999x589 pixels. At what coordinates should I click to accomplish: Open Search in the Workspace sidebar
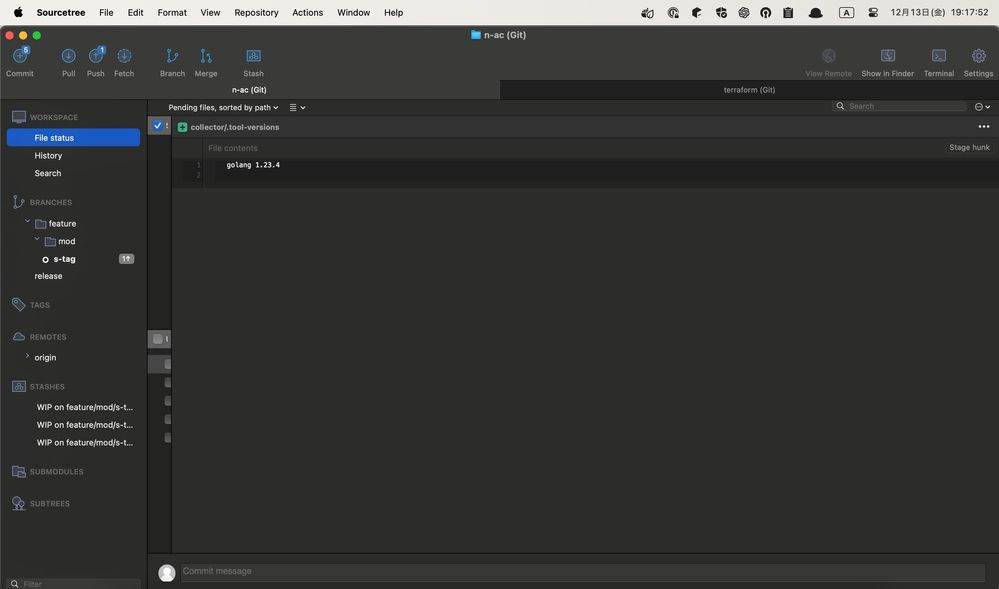coord(48,173)
